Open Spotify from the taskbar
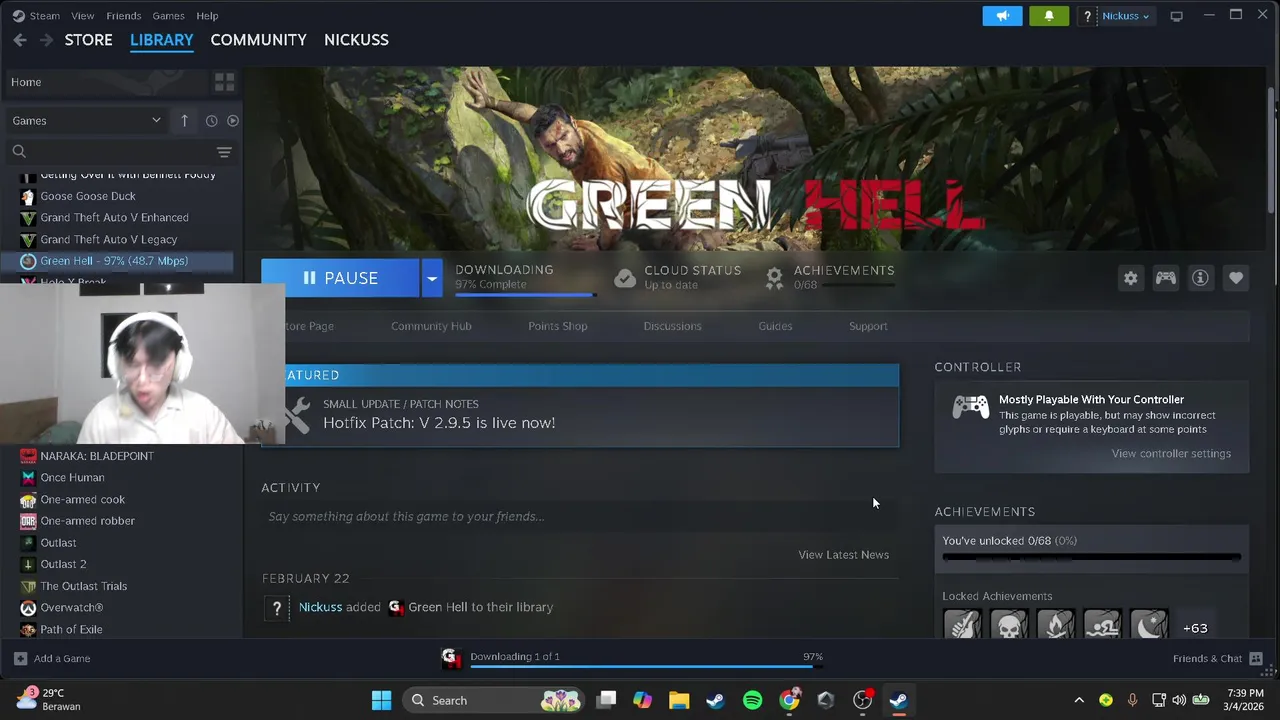The height and width of the screenshot is (720, 1280). [x=752, y=700]
